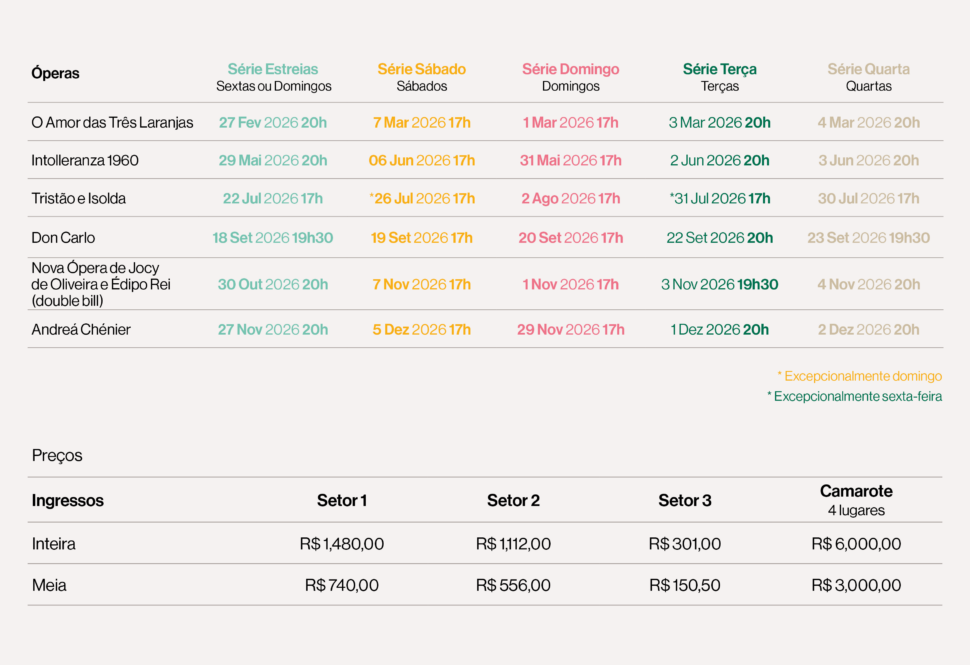Click the 27 Fev 2026 20h premiere date
The image size is (970, 665).
(x=273, y=123)
